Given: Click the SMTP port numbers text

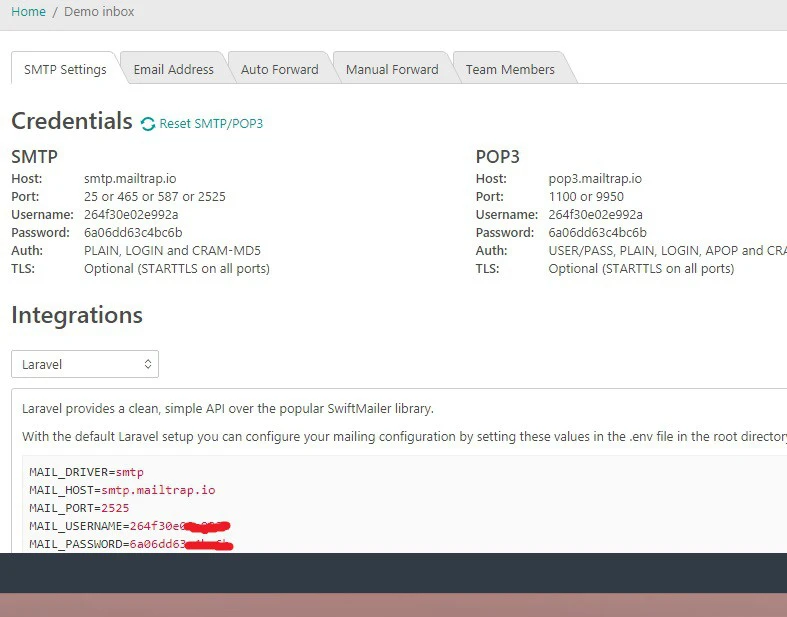Looking at the screenshot, I should (x=154, y=197).
